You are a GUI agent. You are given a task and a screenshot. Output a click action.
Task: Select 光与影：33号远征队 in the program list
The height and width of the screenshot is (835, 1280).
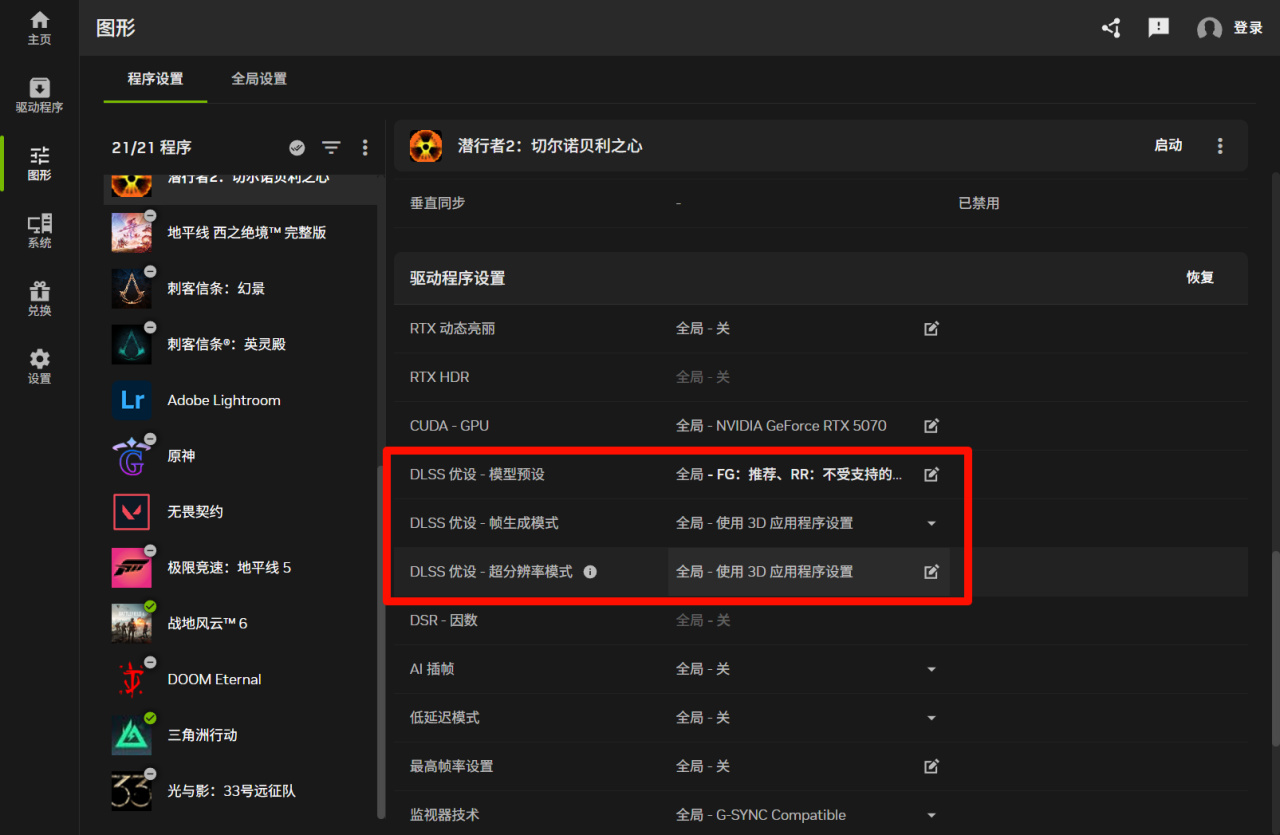click(243, 791)
